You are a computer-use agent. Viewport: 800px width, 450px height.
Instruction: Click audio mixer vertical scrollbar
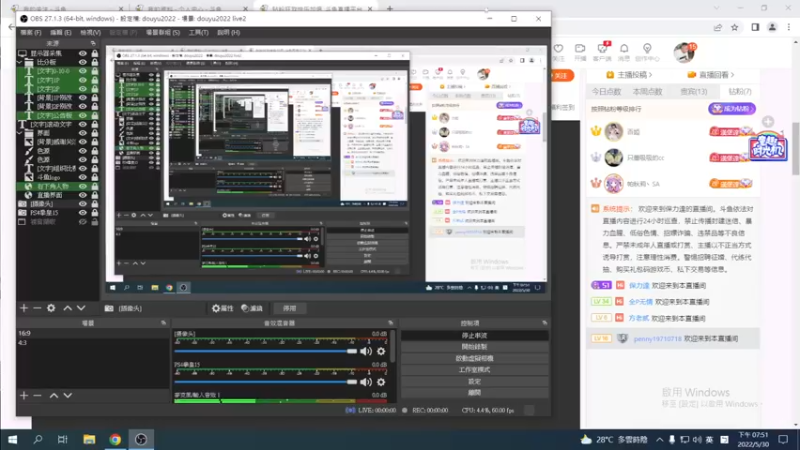[392, 346]
